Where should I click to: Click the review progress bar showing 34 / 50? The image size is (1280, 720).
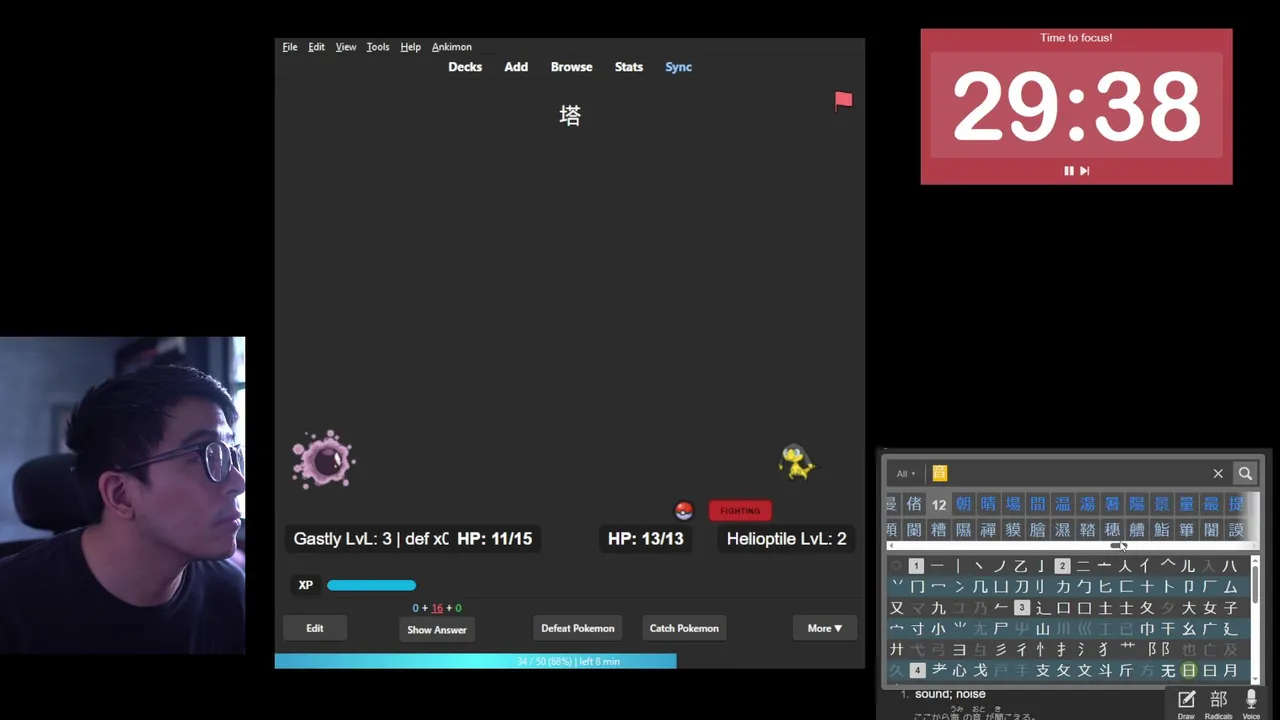pos(569,661)
